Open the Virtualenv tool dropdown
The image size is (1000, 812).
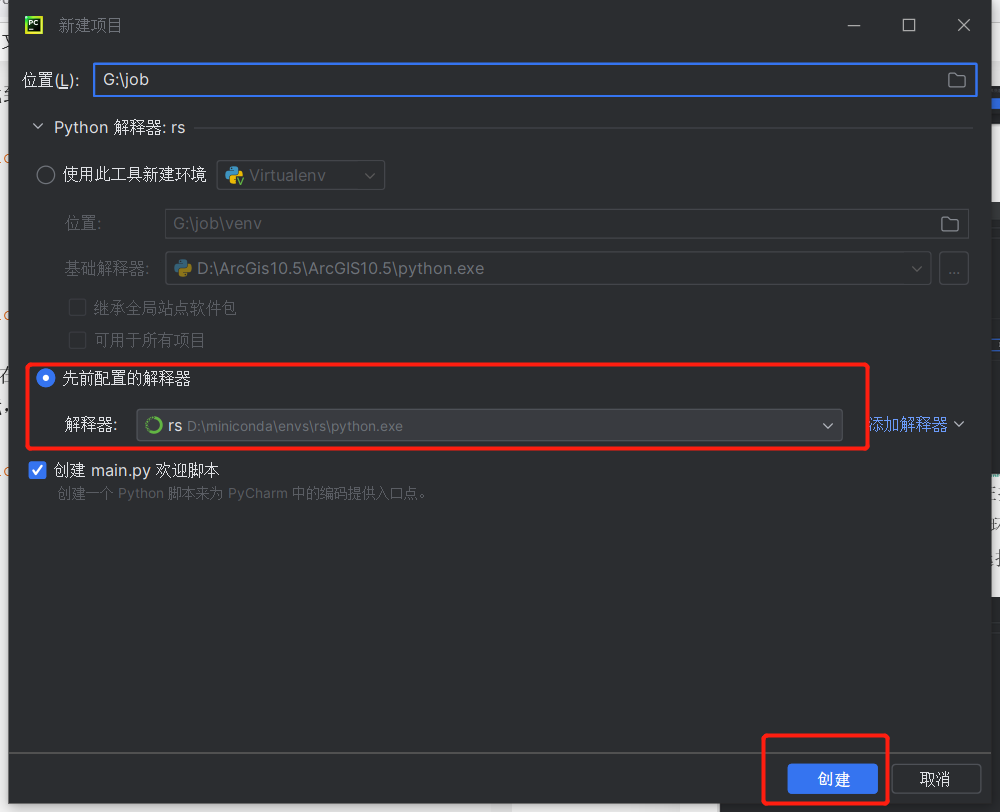click(x=300, y=175)
